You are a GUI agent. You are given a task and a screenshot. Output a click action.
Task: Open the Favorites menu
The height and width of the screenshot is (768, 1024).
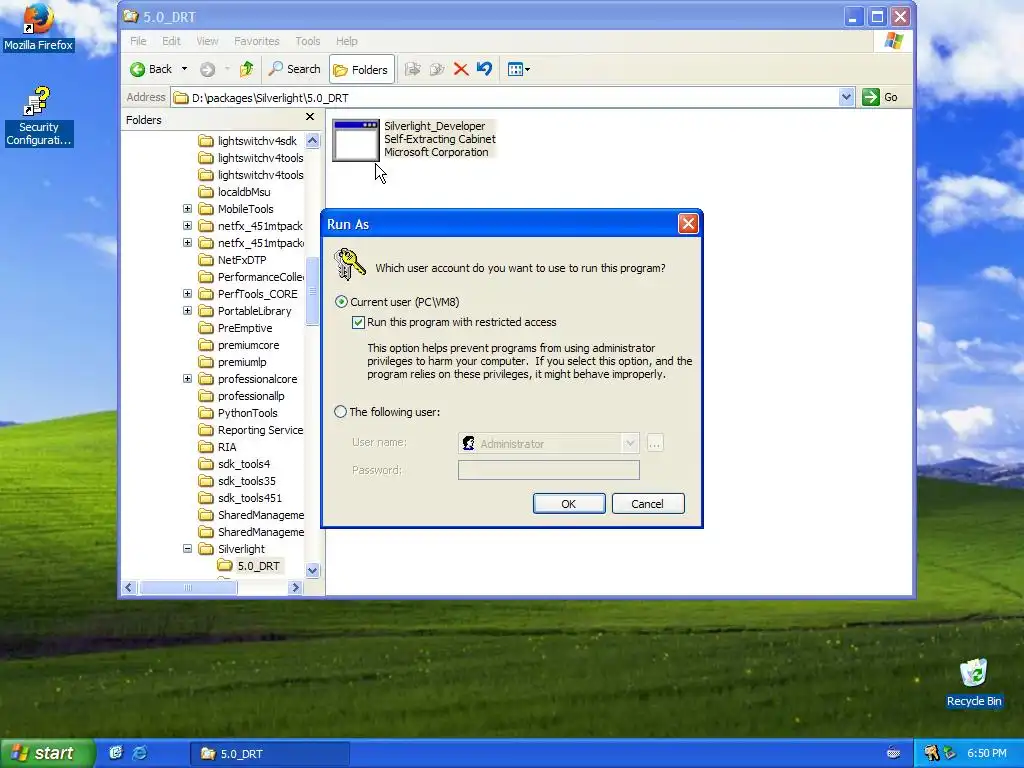tap(257, 41)
